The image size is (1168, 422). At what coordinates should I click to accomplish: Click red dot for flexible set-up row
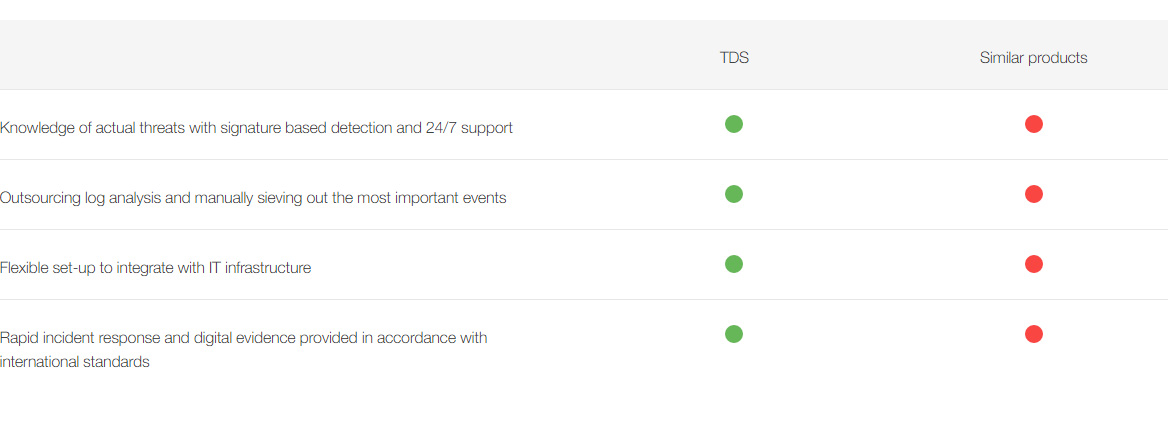1034,264
